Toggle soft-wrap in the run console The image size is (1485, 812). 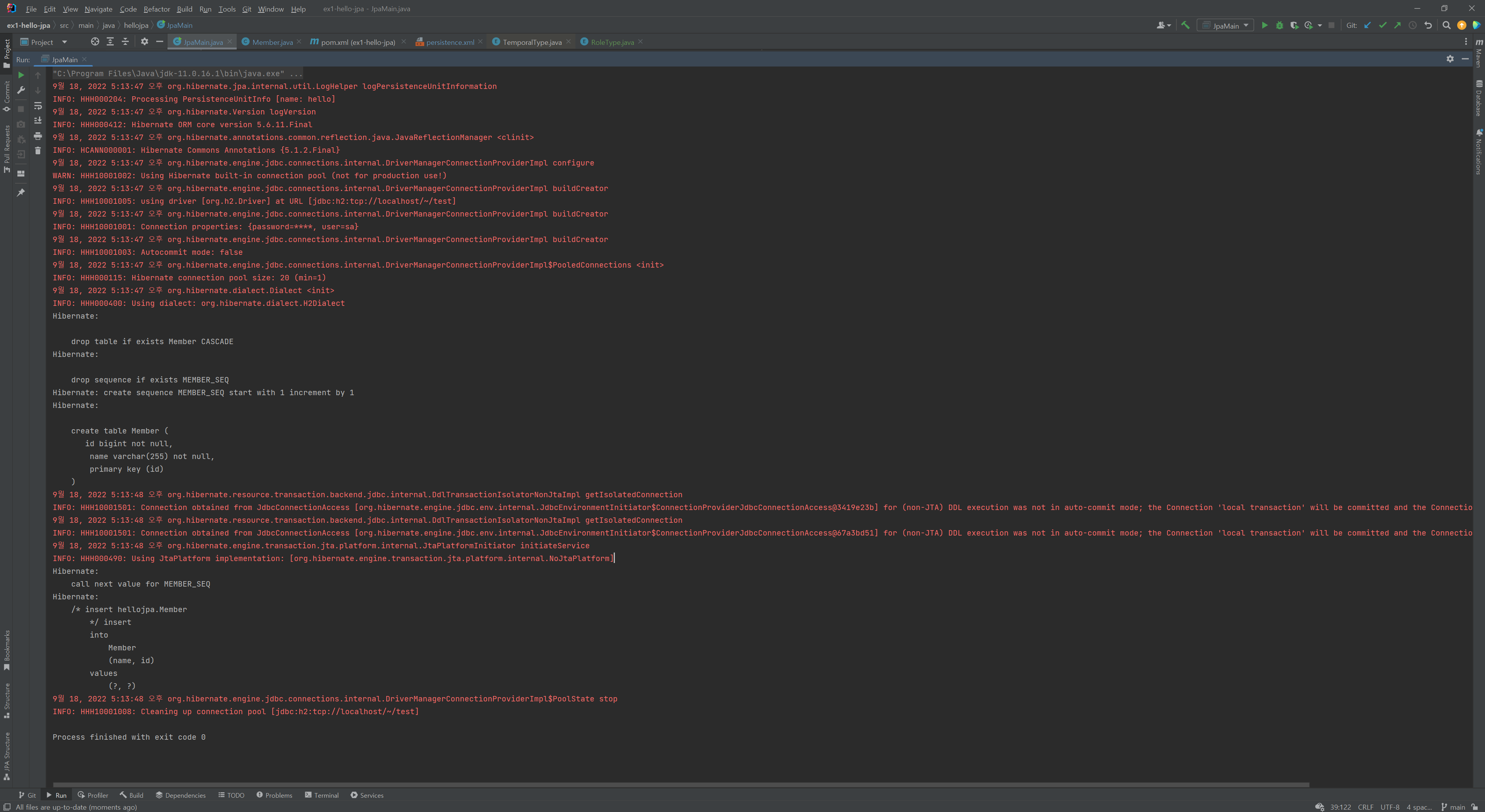tap(38, 106)
